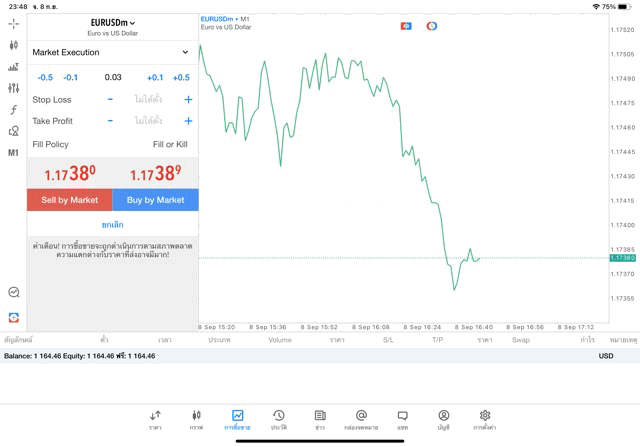
Task: Select the crosshair tool in left sidebar
Action: 13,23
